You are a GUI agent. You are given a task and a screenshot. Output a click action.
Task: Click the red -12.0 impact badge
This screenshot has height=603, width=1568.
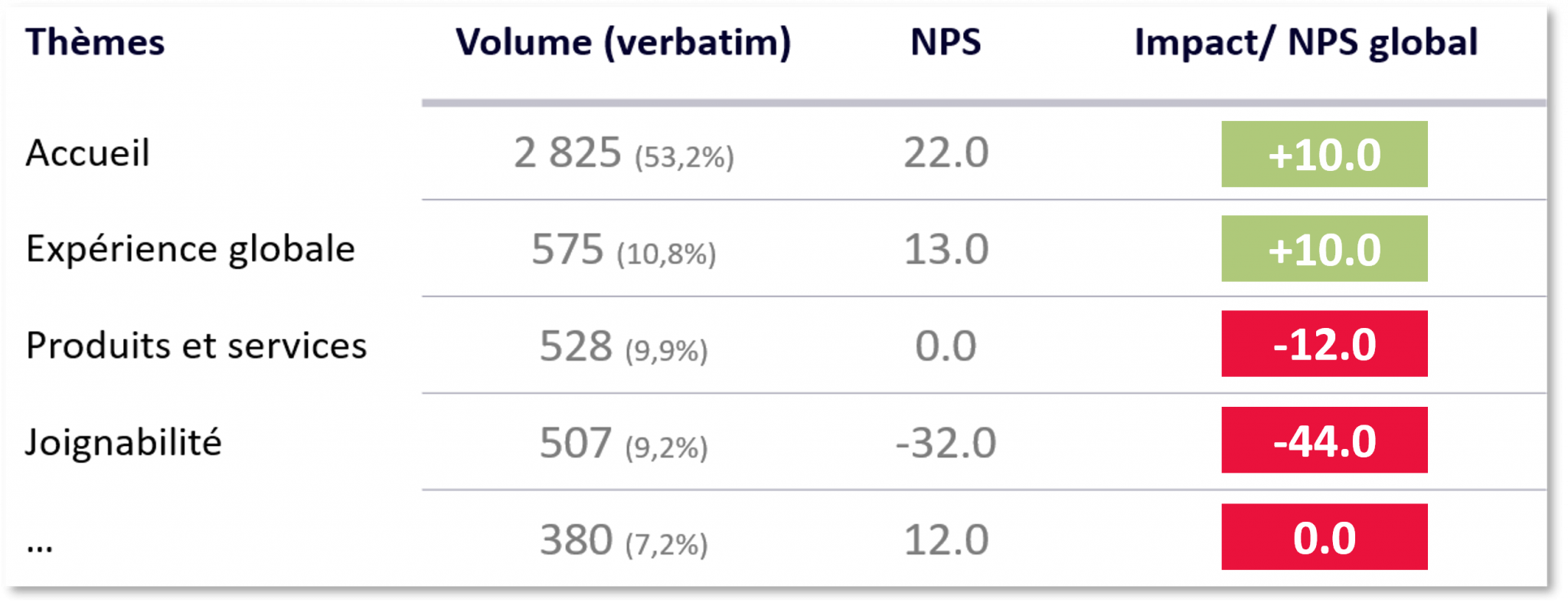(1325, 344)
